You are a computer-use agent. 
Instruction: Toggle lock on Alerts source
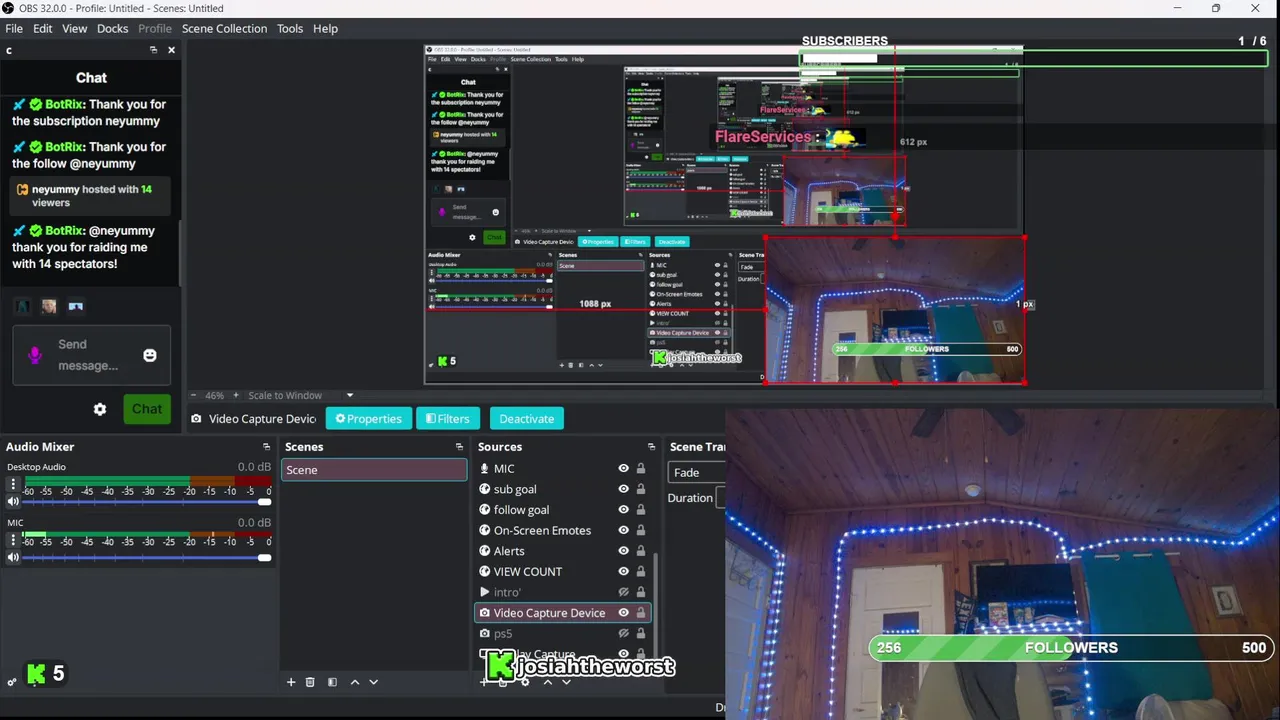click(641, 551)
